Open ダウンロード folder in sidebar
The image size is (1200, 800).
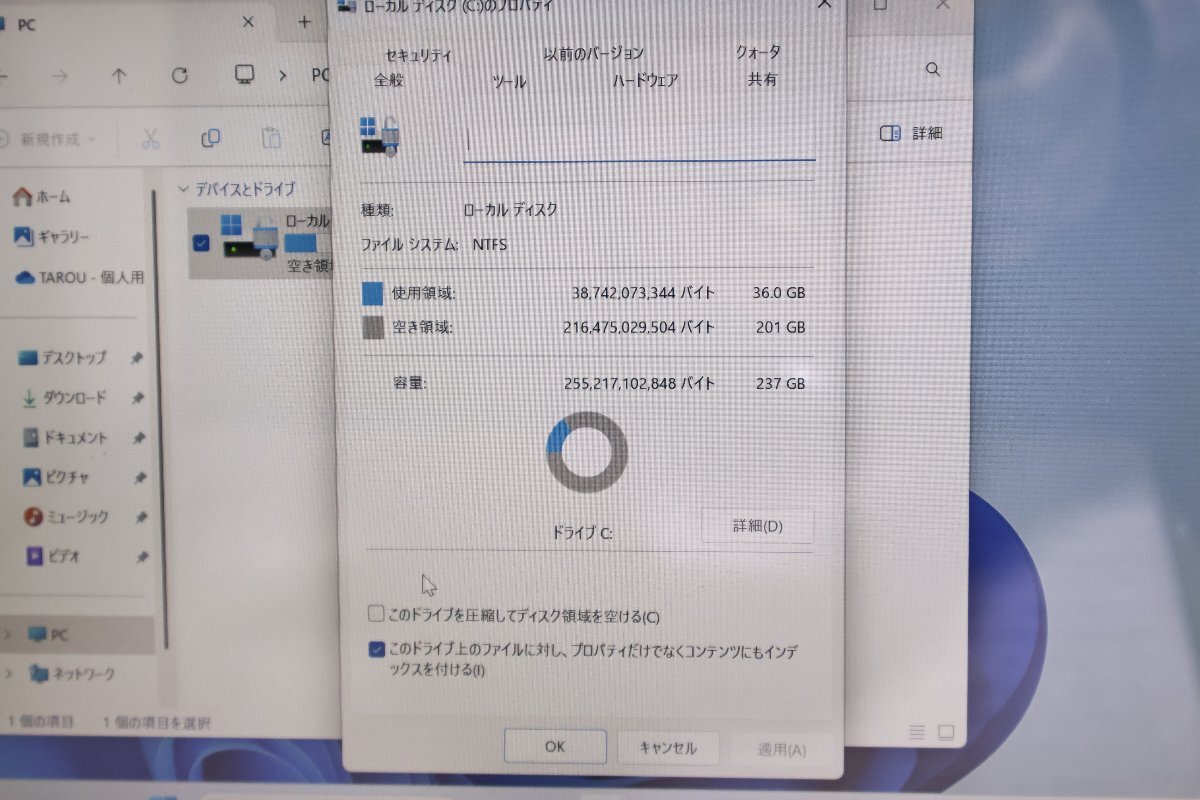(x=63, y=398)
